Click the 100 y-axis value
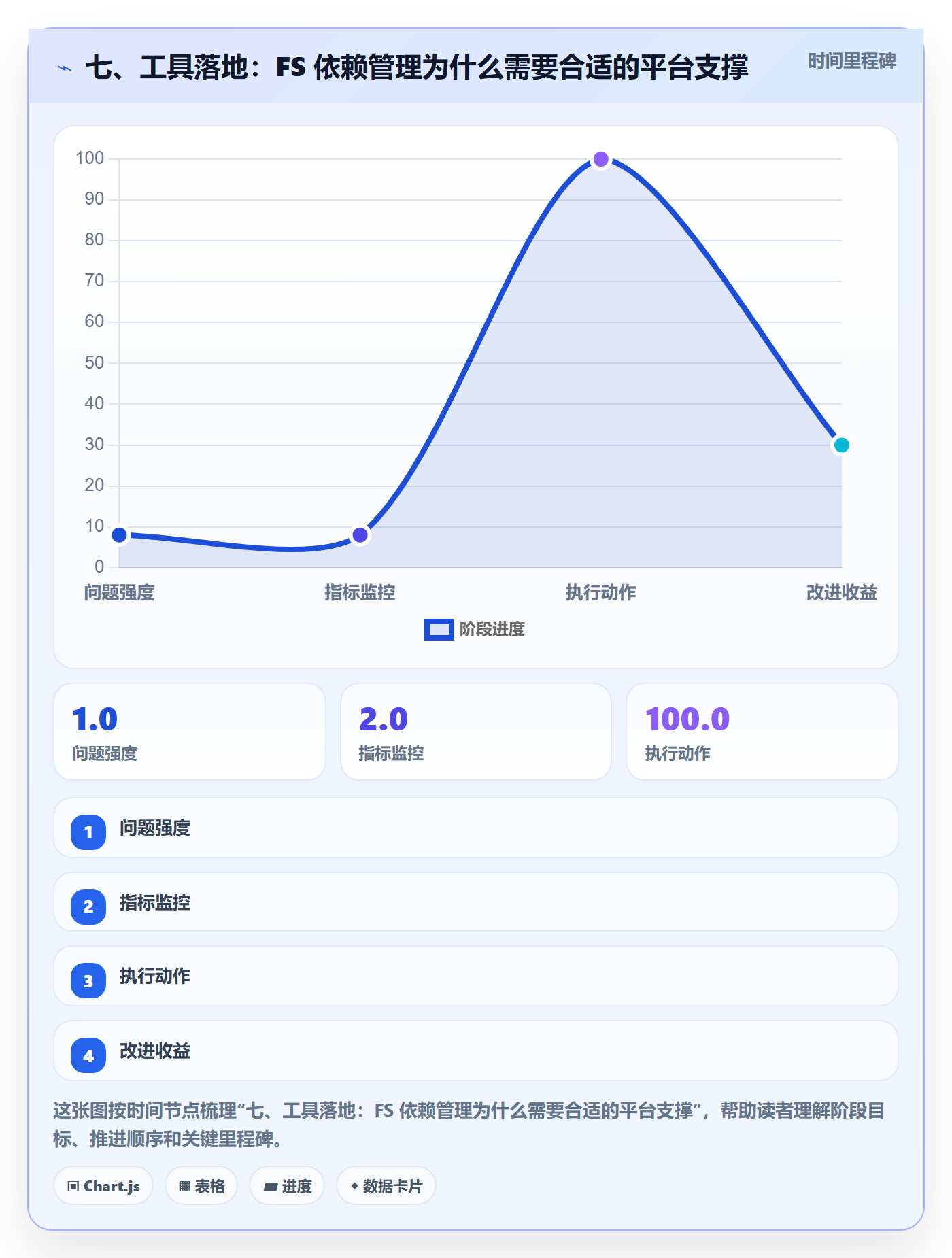 point(90,158)
